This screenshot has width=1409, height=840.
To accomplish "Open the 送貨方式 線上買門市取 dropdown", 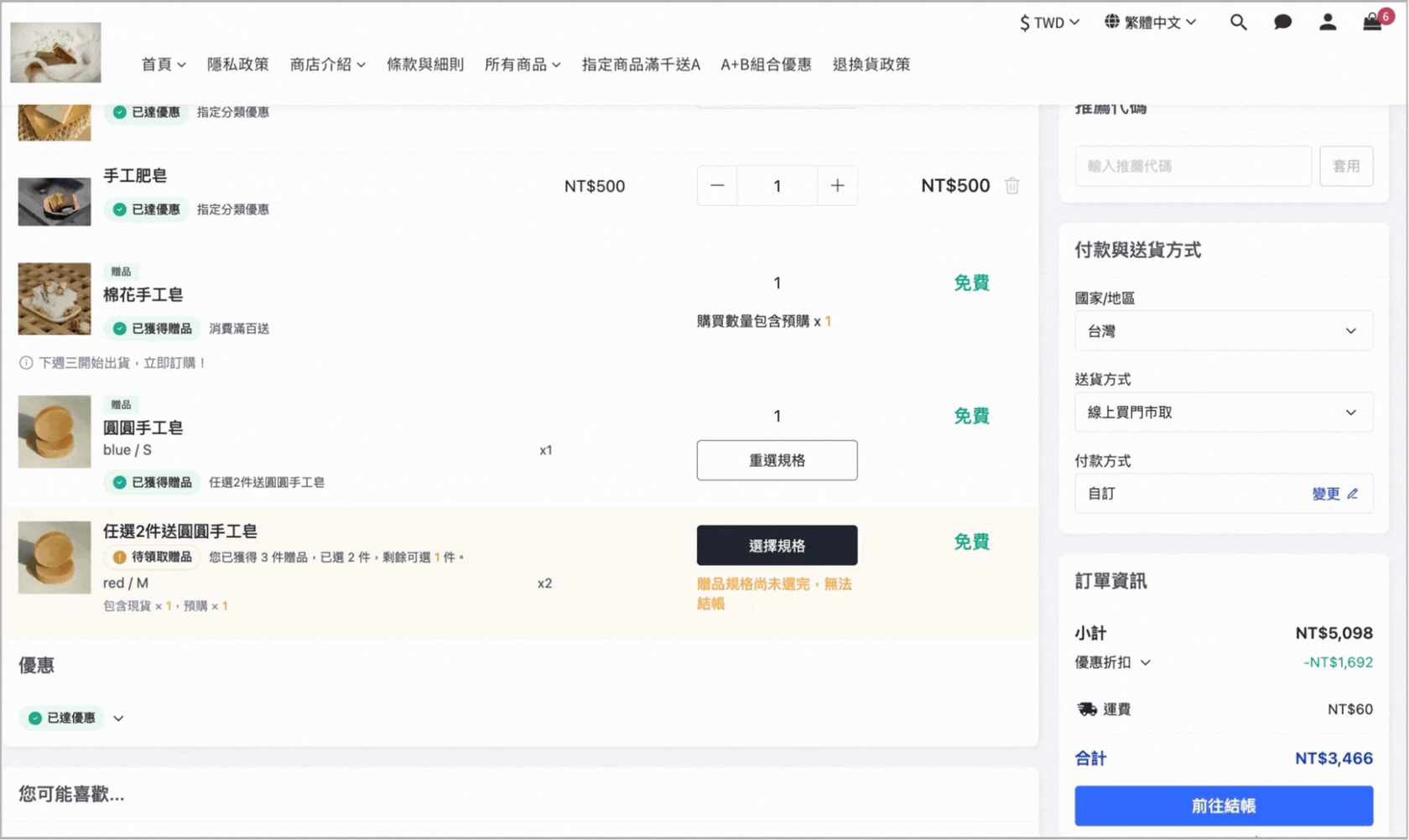I will pyautogui.click(x=1224, y=412).
